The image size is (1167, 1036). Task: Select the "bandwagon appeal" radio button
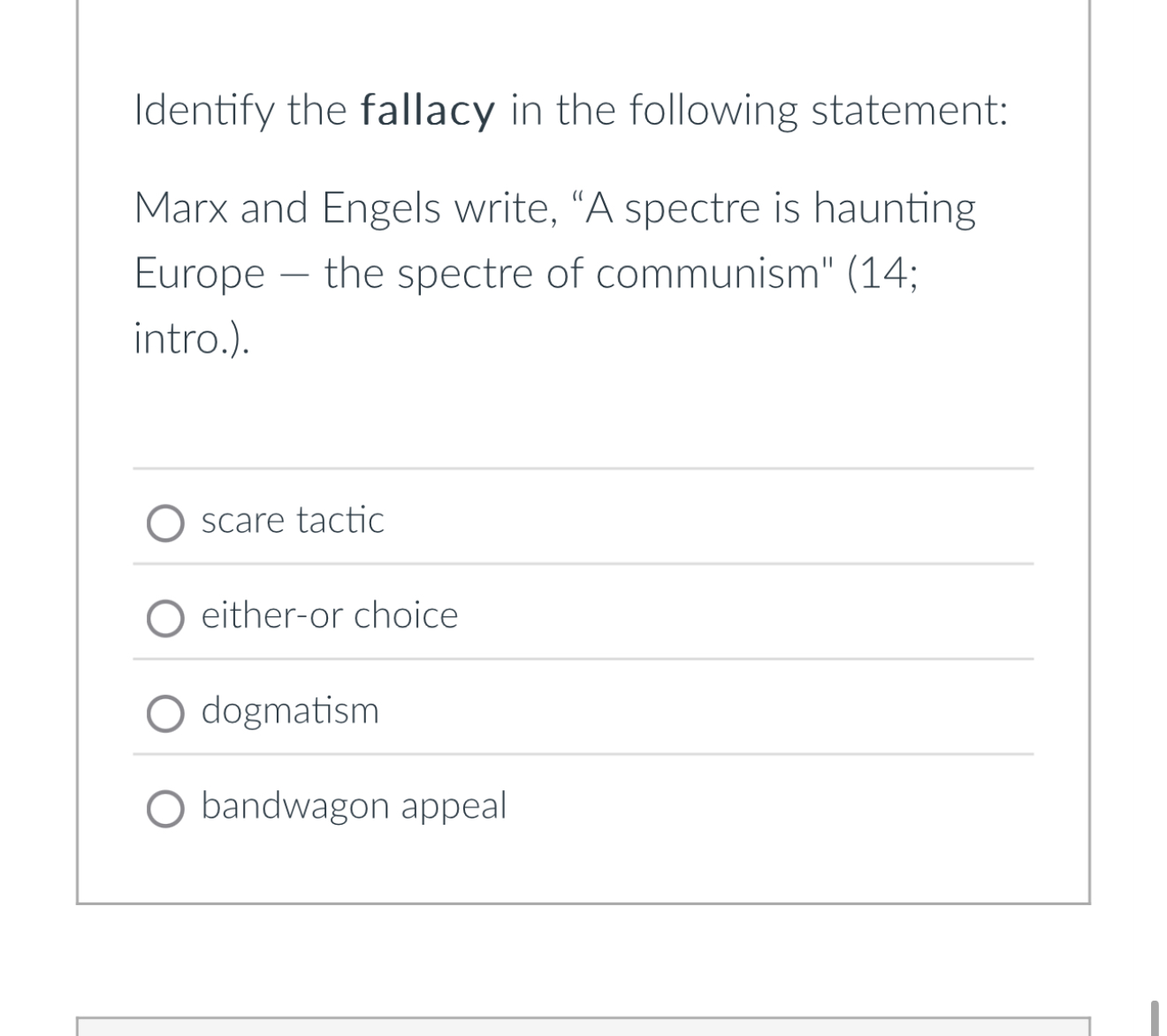[x=164, y=808]
